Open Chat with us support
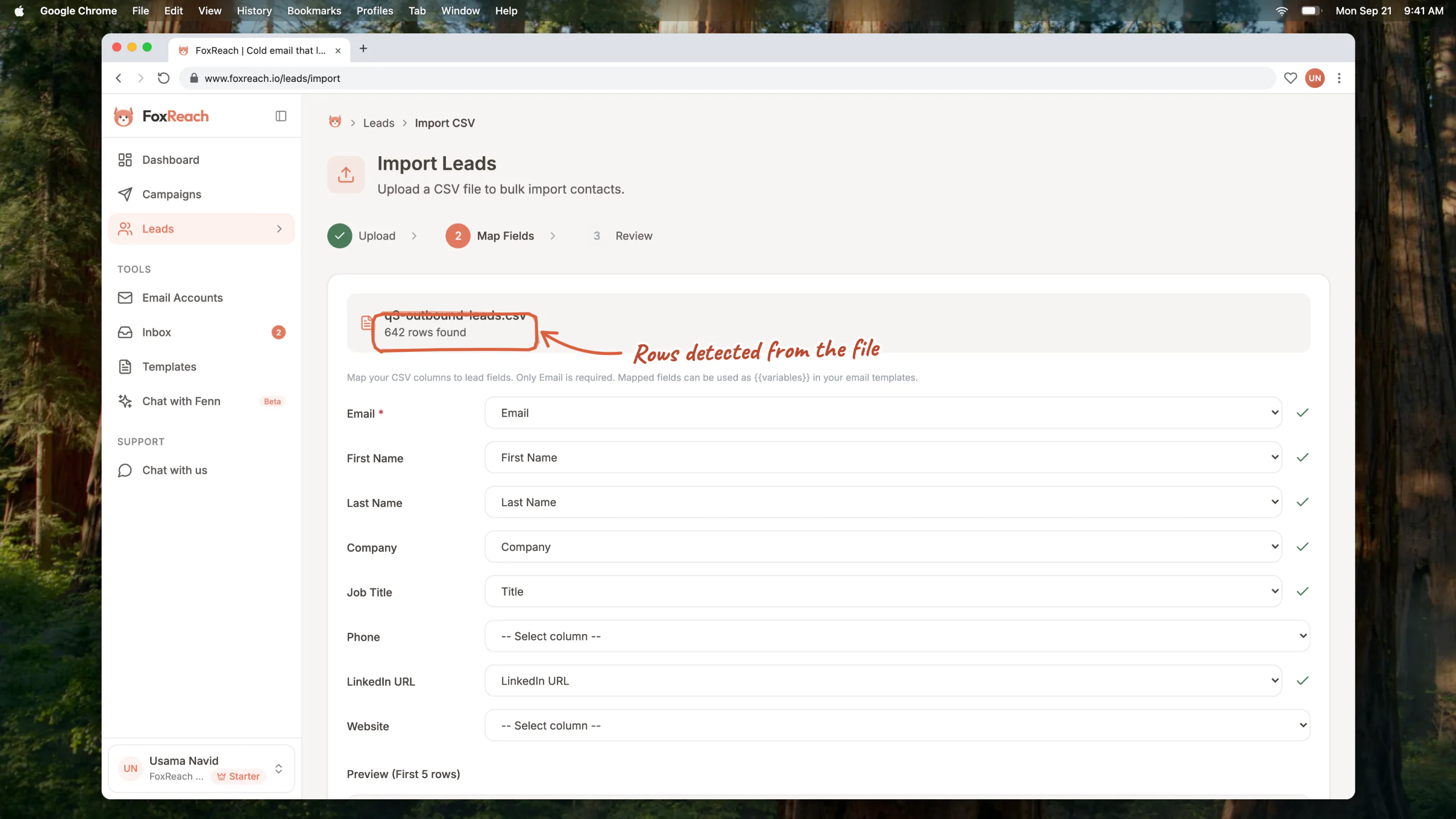1456x819 pixels. pos(201,470)
